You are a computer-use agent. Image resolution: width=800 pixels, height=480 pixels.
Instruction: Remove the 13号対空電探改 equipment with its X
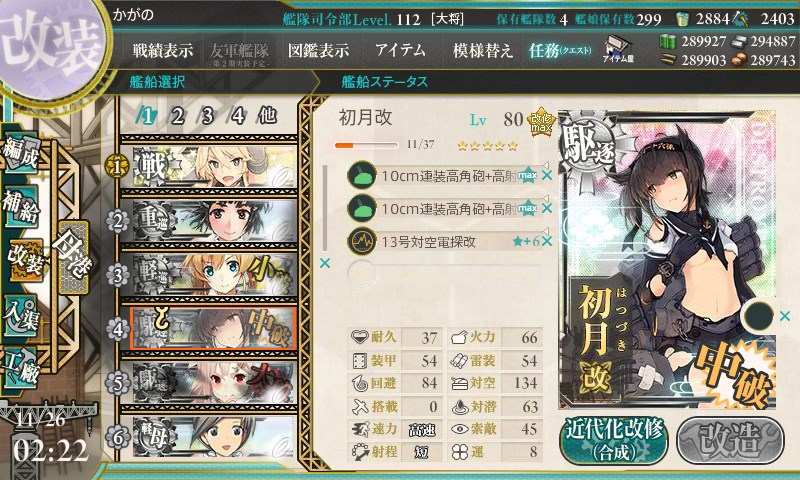coord(547,241)
